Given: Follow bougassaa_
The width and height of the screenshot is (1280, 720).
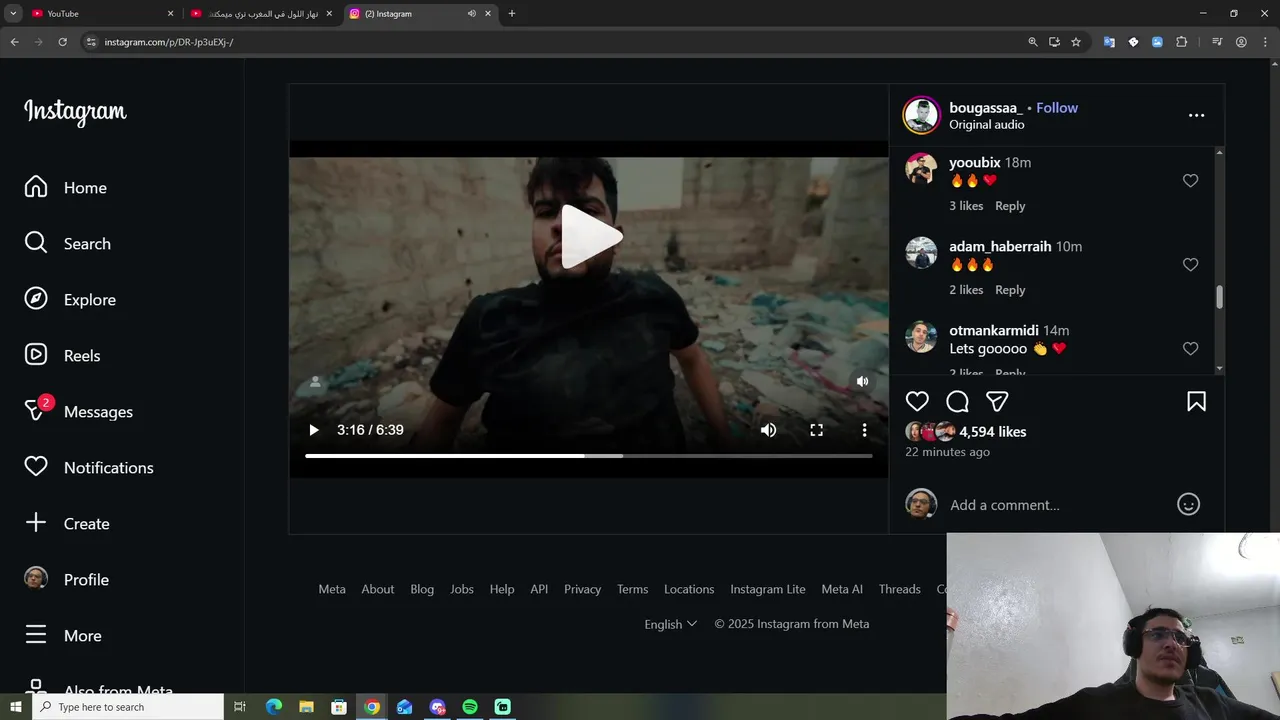Looking at the screenshot, I should (1057, 108).
